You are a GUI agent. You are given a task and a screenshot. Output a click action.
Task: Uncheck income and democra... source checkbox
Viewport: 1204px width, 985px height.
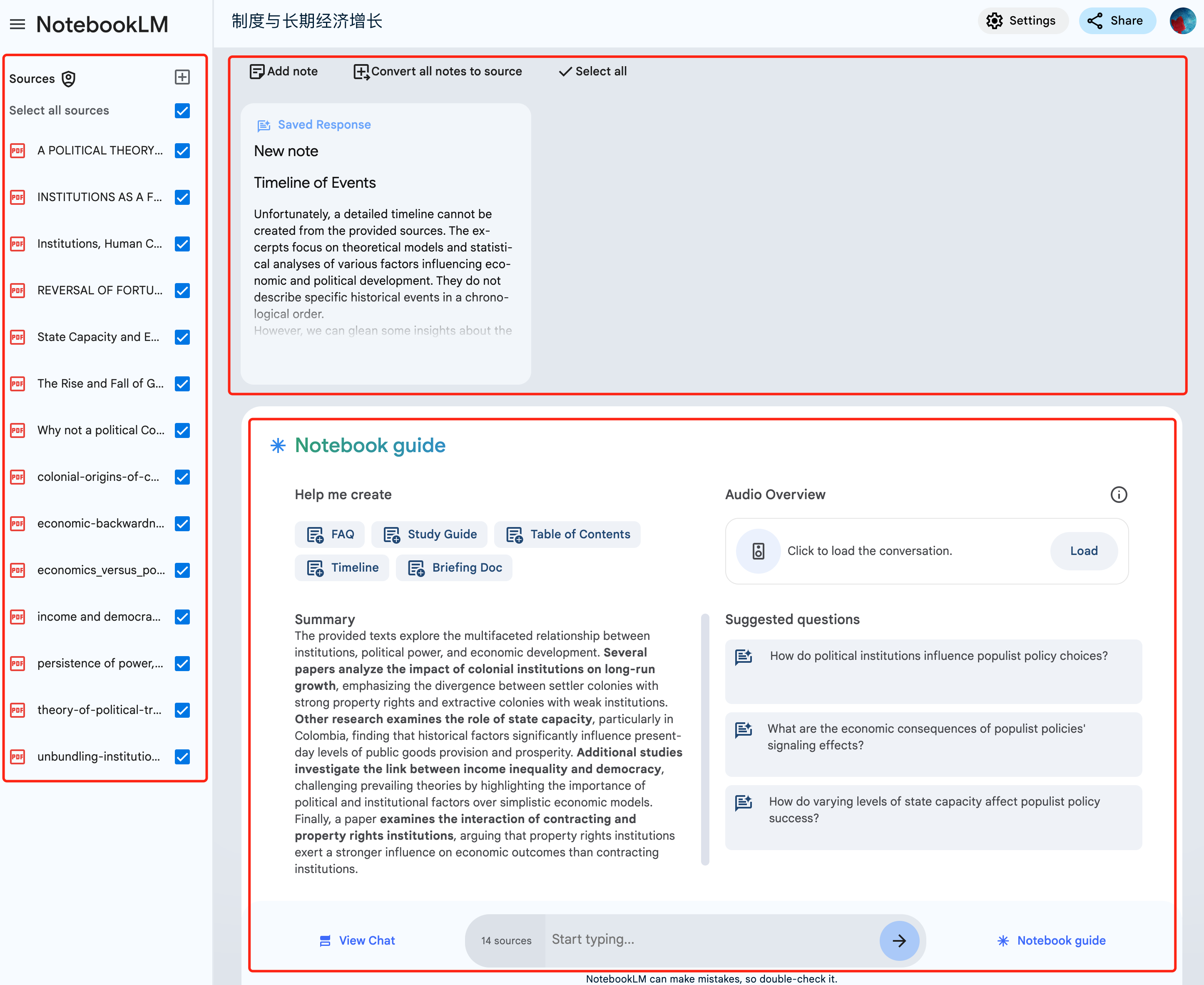[x=182, y=617]
